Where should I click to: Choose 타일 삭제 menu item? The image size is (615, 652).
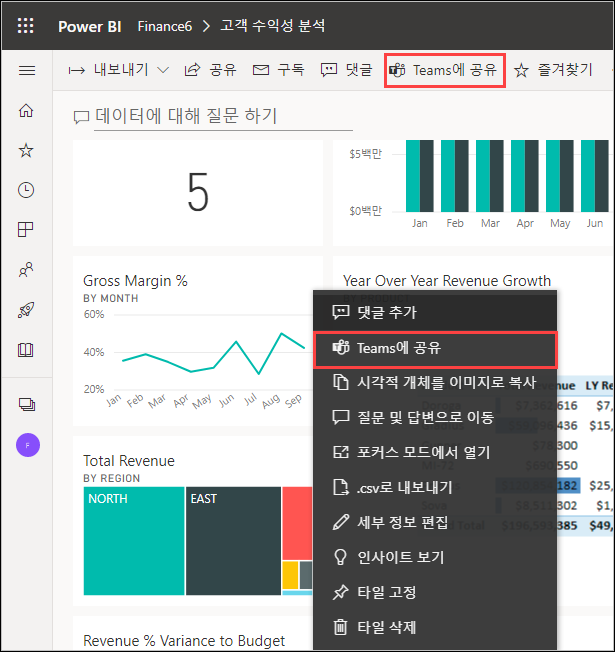click(x=435, y=627)
